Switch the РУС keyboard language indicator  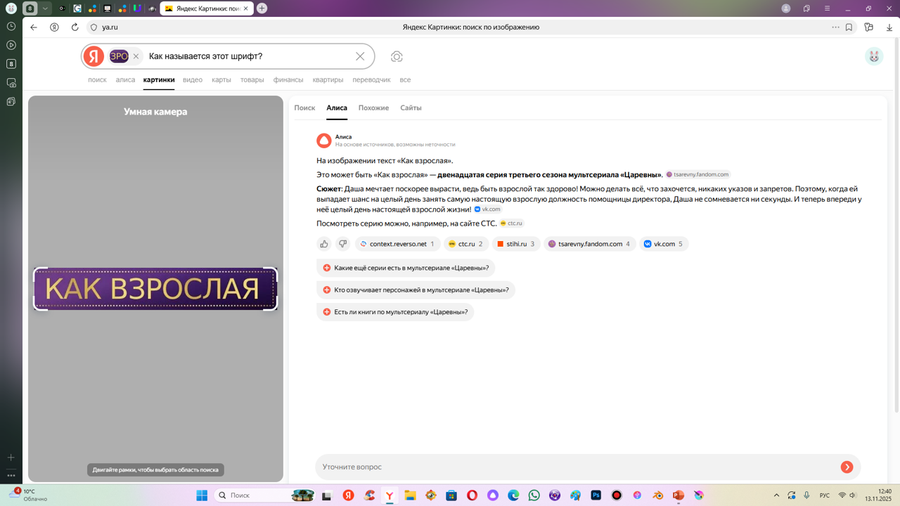point(824,495)
